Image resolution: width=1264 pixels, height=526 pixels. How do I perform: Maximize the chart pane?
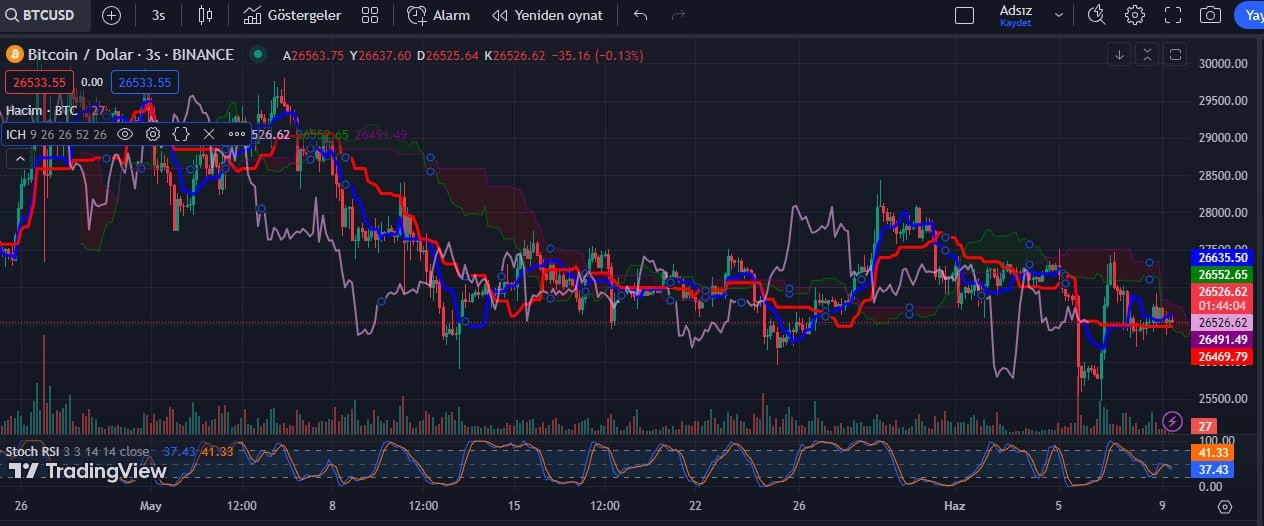pos(1176,55)
